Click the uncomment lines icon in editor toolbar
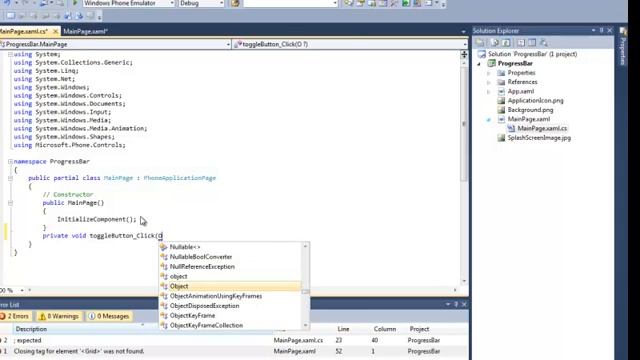This screenshot has width=640, height=360. pyautogui.click(x=79, y=16)
